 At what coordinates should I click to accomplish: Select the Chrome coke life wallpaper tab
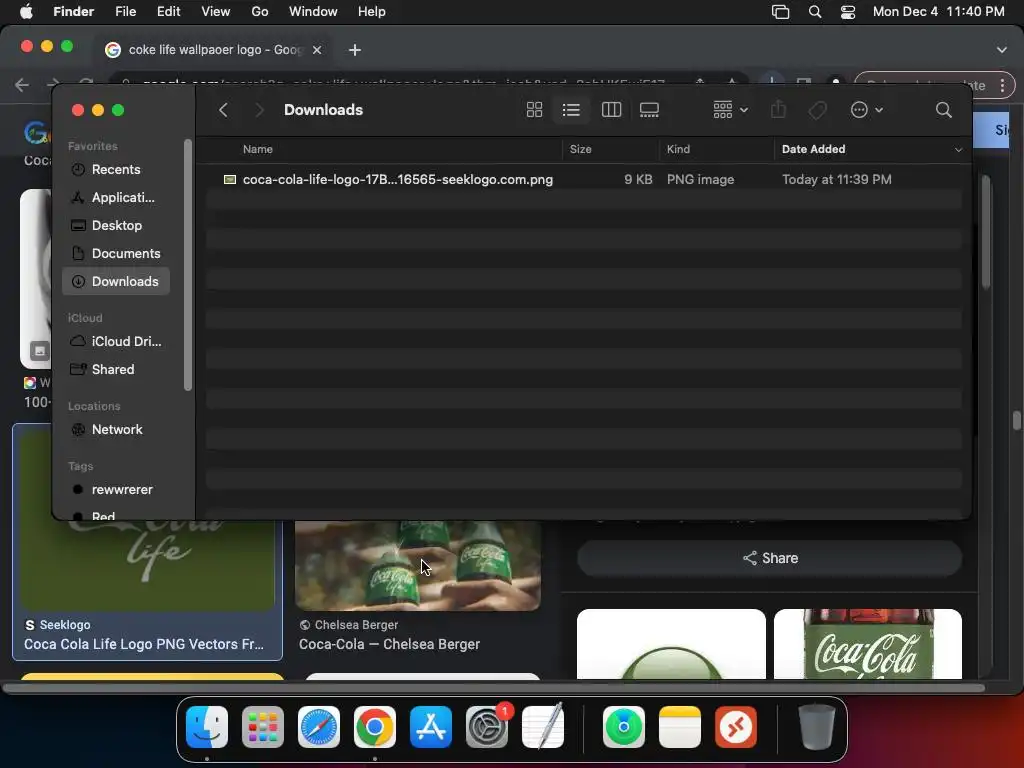coord(213,50)
